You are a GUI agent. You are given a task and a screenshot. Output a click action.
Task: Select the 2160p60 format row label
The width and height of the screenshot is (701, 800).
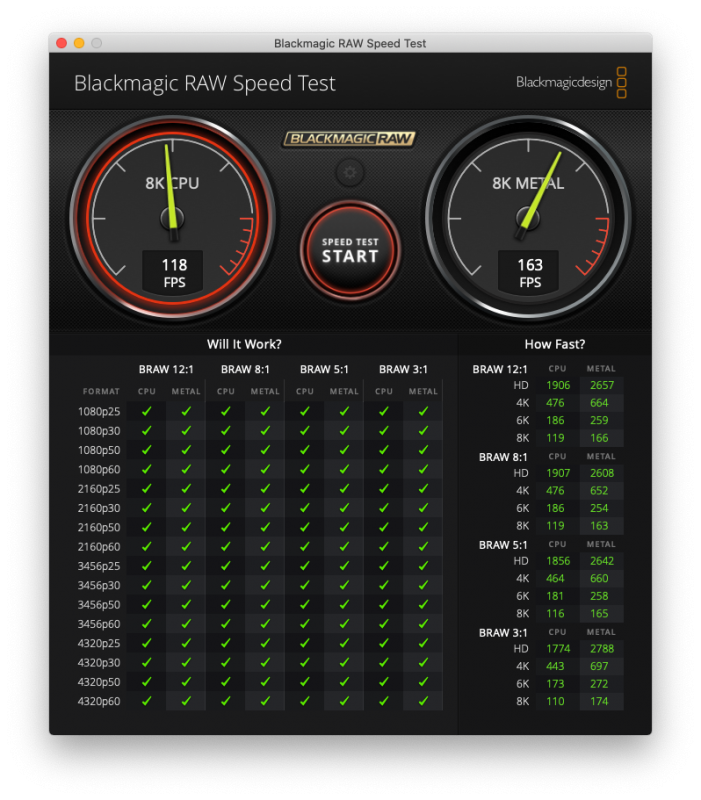click(99, 547)
